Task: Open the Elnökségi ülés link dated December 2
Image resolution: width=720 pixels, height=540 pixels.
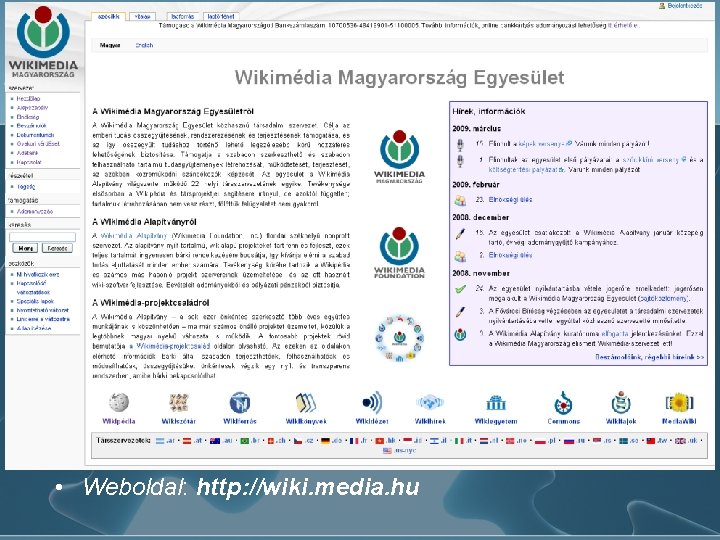Action: tap(510, 255)
